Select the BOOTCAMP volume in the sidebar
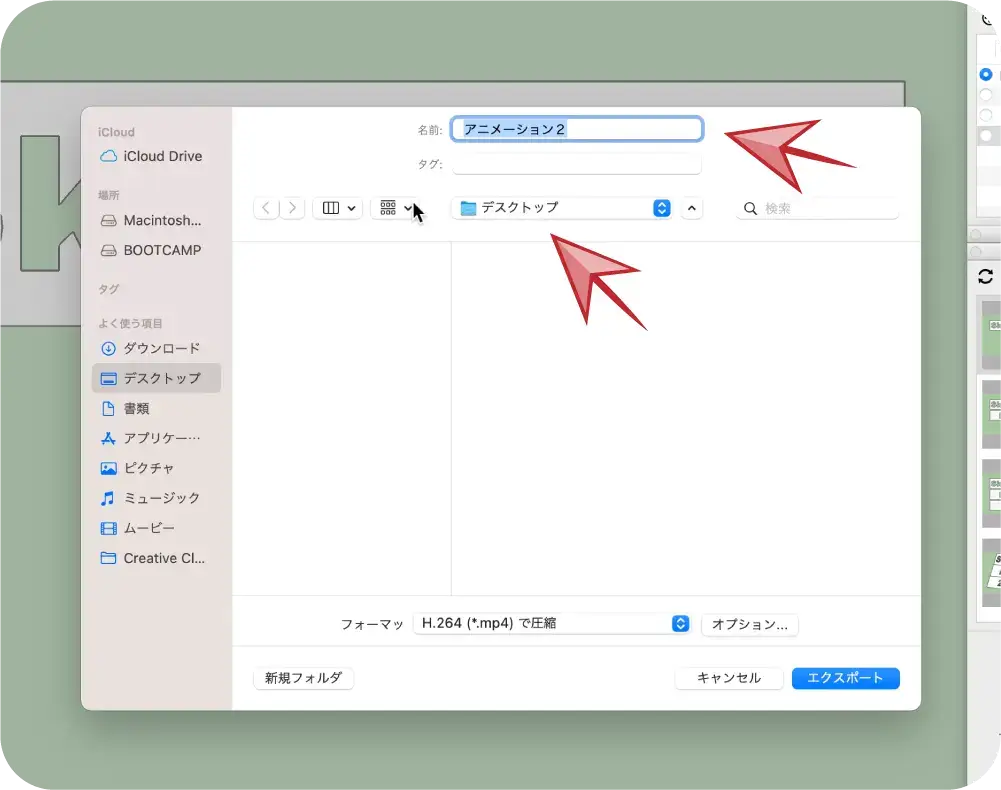Viewport: 1001px width, 790px height. click(161, 250)
